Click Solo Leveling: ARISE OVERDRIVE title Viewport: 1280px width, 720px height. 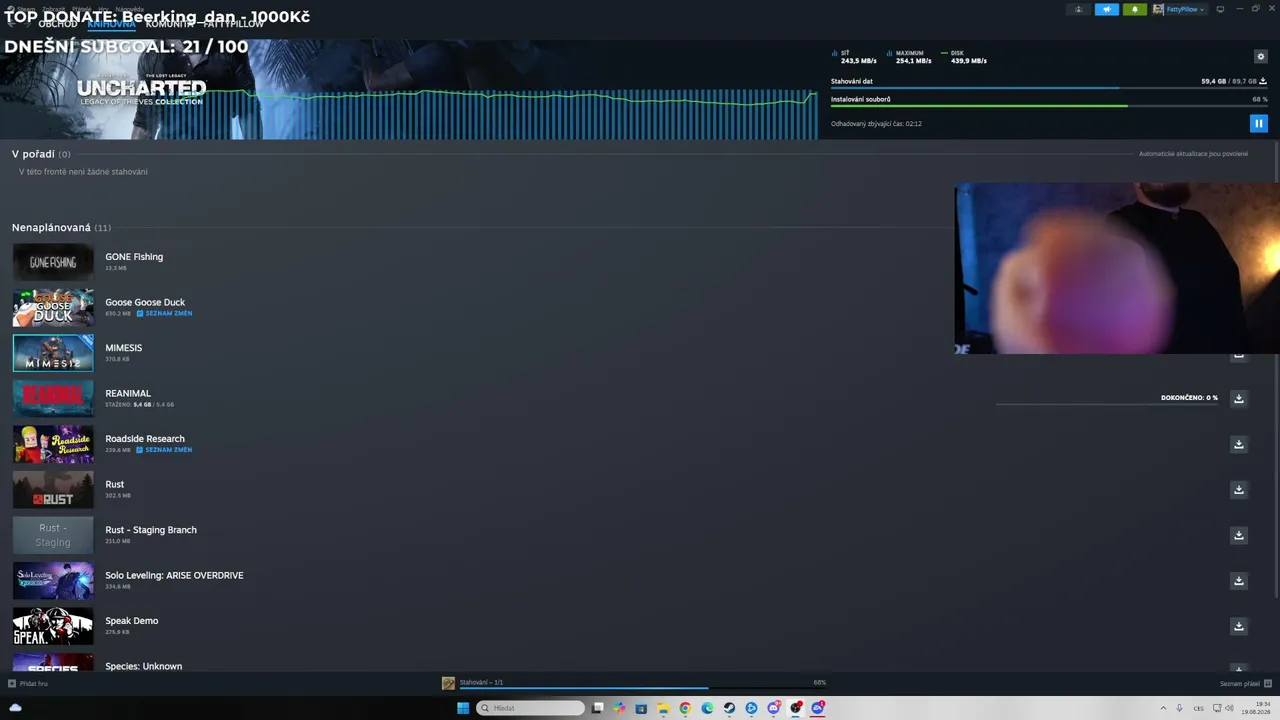click(x=174, y=575)
